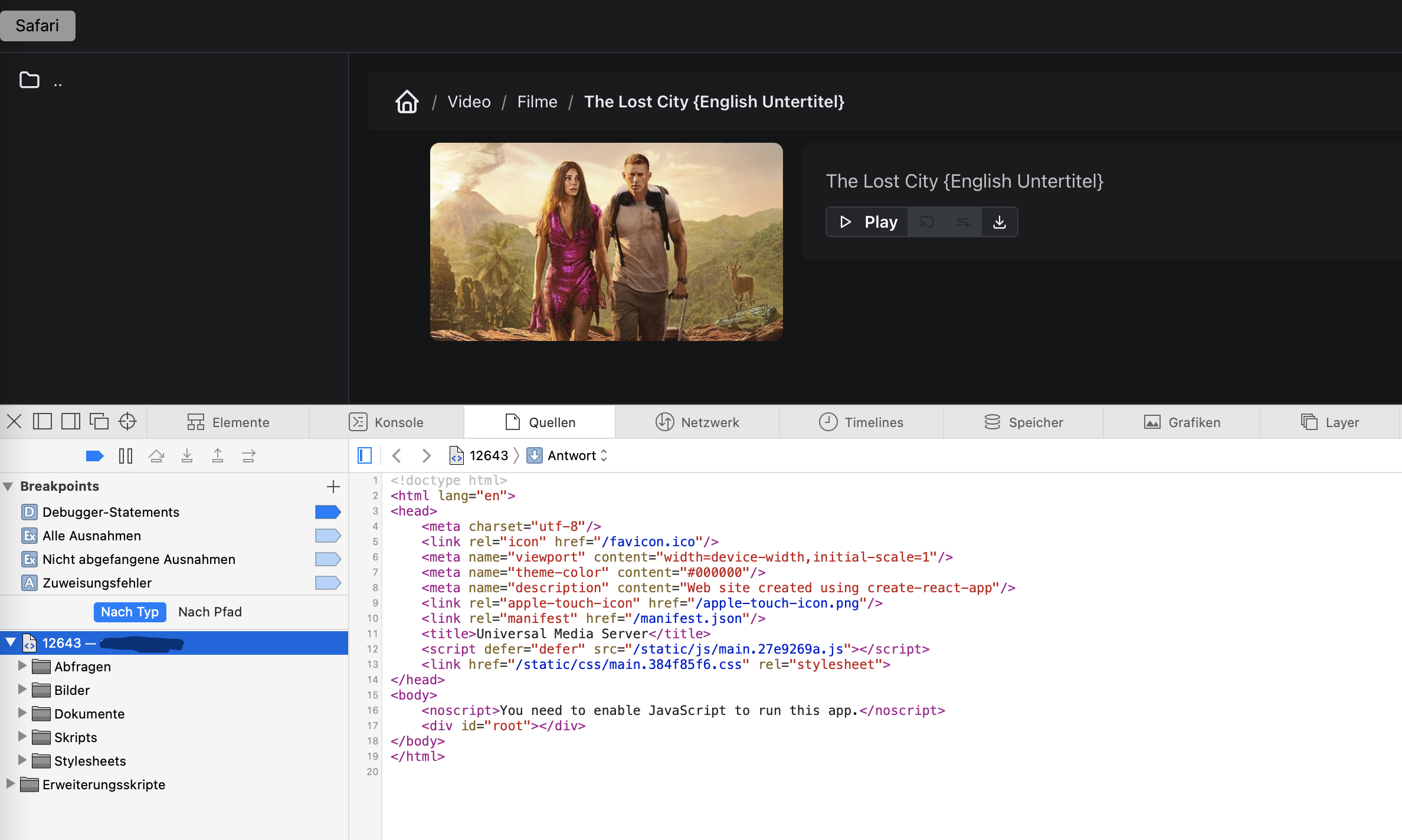Close the Web Inspector

(14, 422)
